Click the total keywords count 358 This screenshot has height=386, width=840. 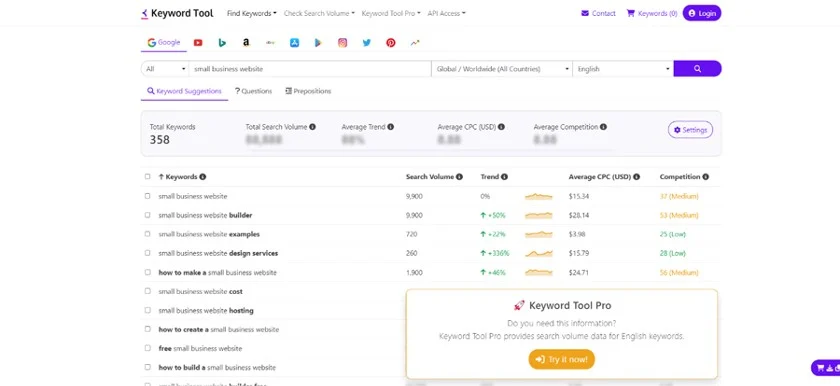pyautogui.click(x=160, y=140)
